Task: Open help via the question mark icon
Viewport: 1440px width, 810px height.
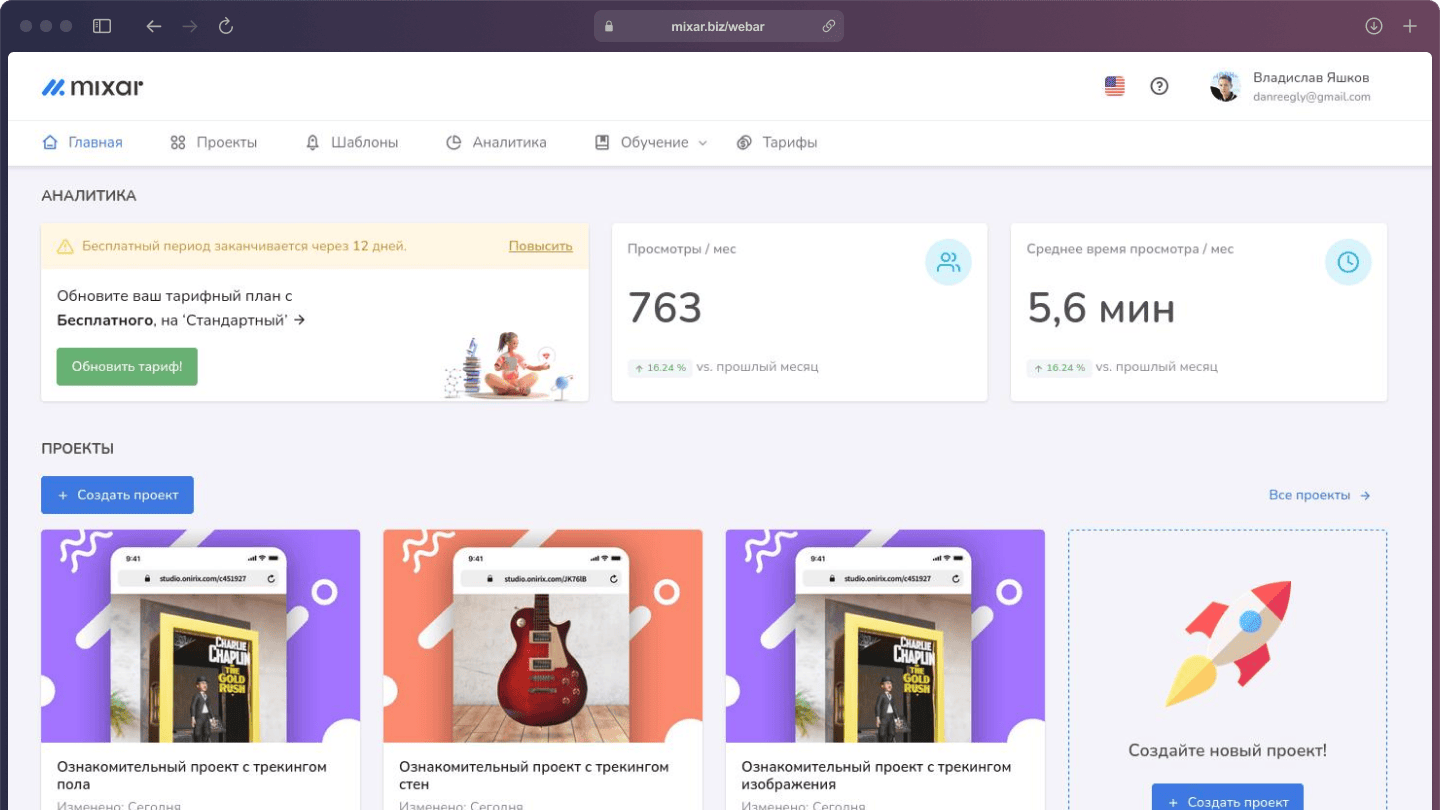Action: point(1159,86)
